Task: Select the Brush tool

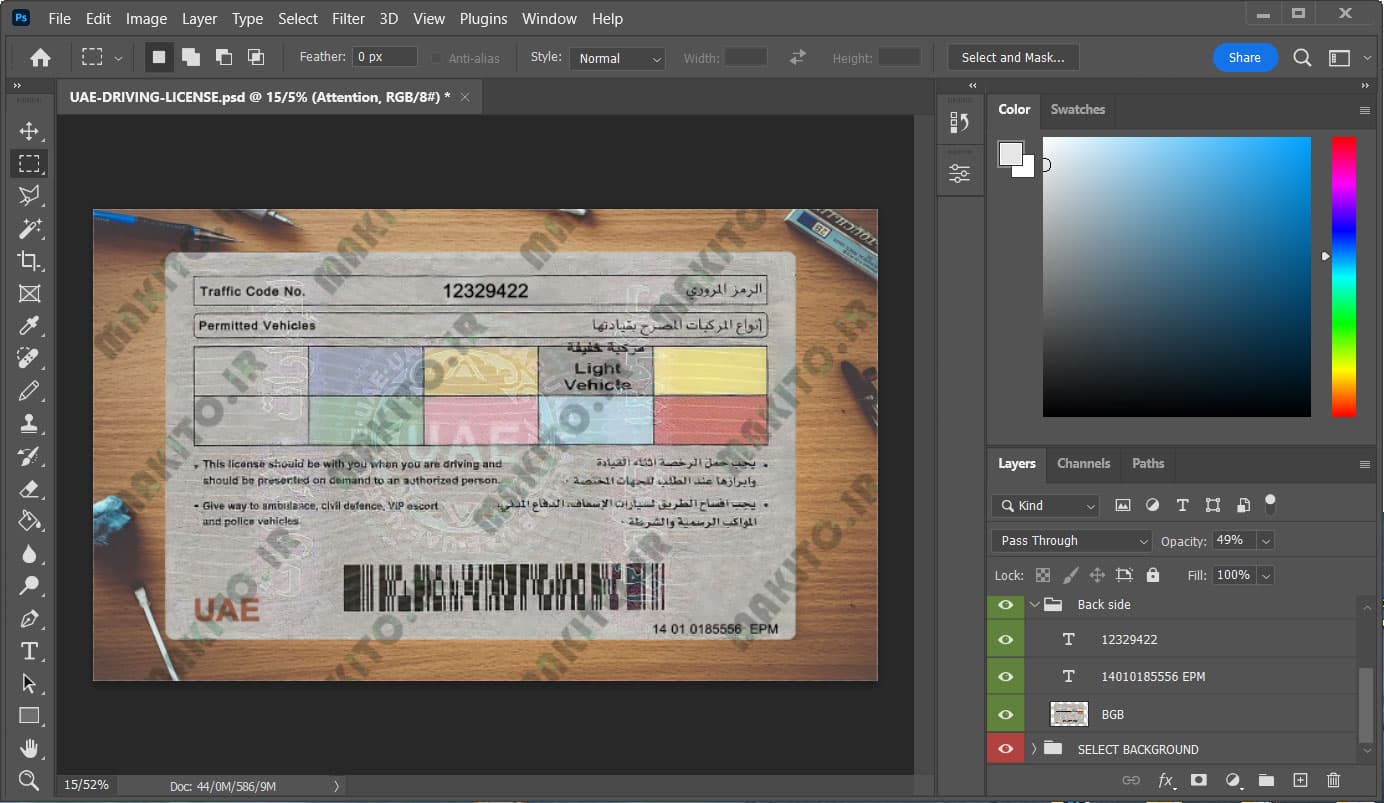Action: 29,391
